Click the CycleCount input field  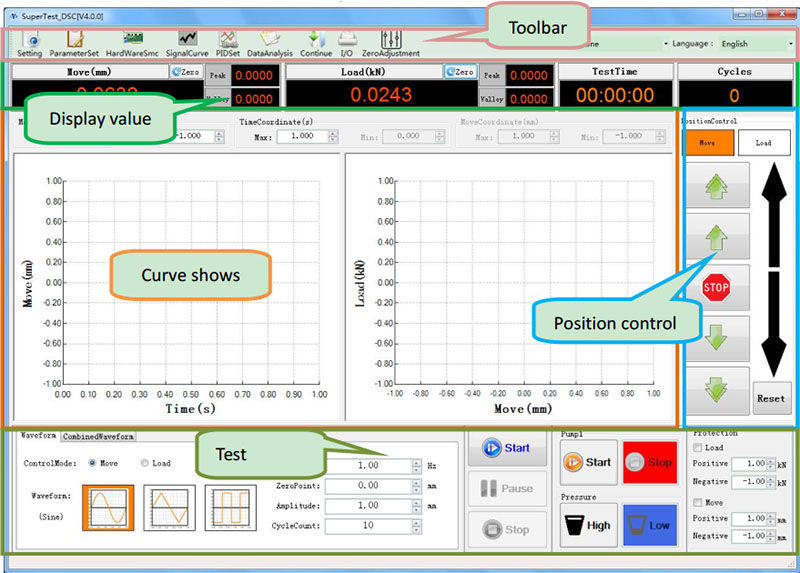click(370, 525)
